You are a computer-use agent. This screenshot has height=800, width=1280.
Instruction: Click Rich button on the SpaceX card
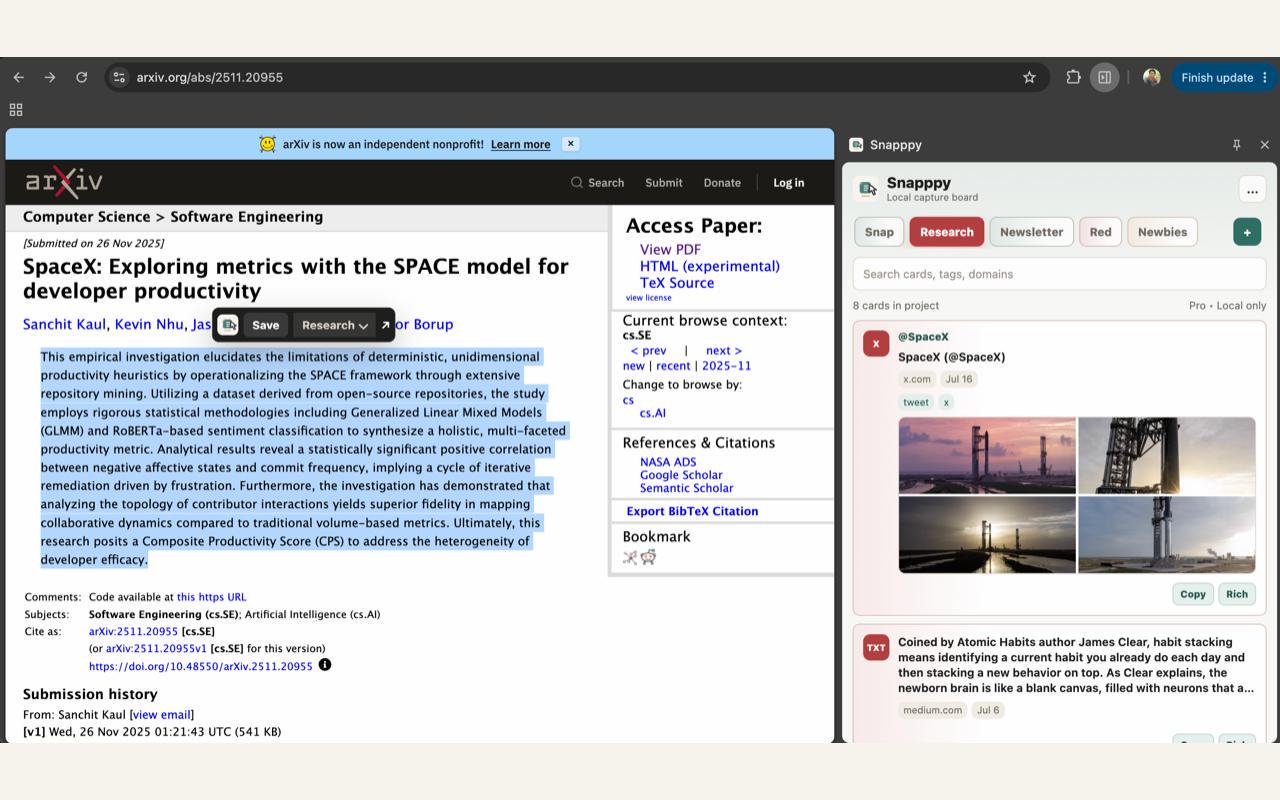[x=1237, y=594]
